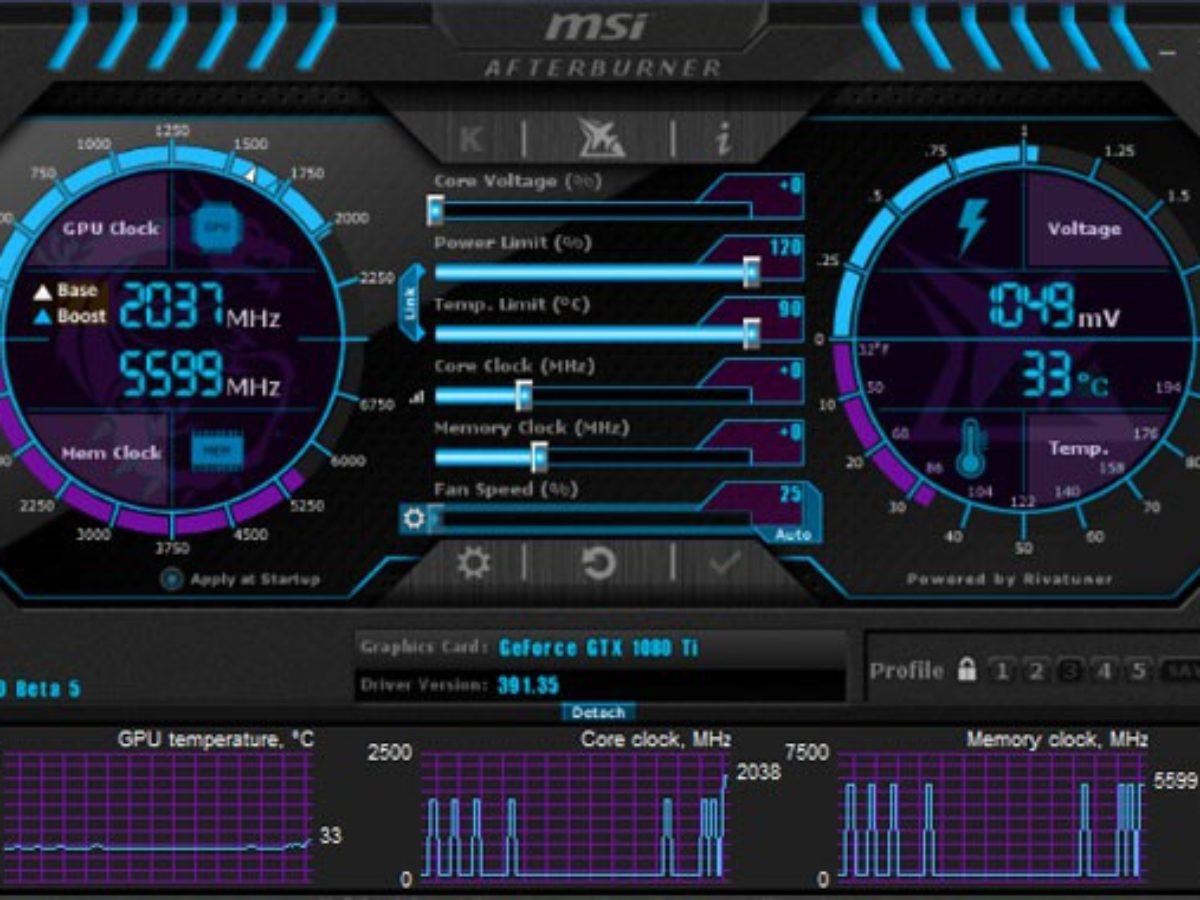Image resolution: width=1200 pixels, height=900 pixels.
Task: Click the GeForce GTX 1080 Ti card name
Action: 598,647
